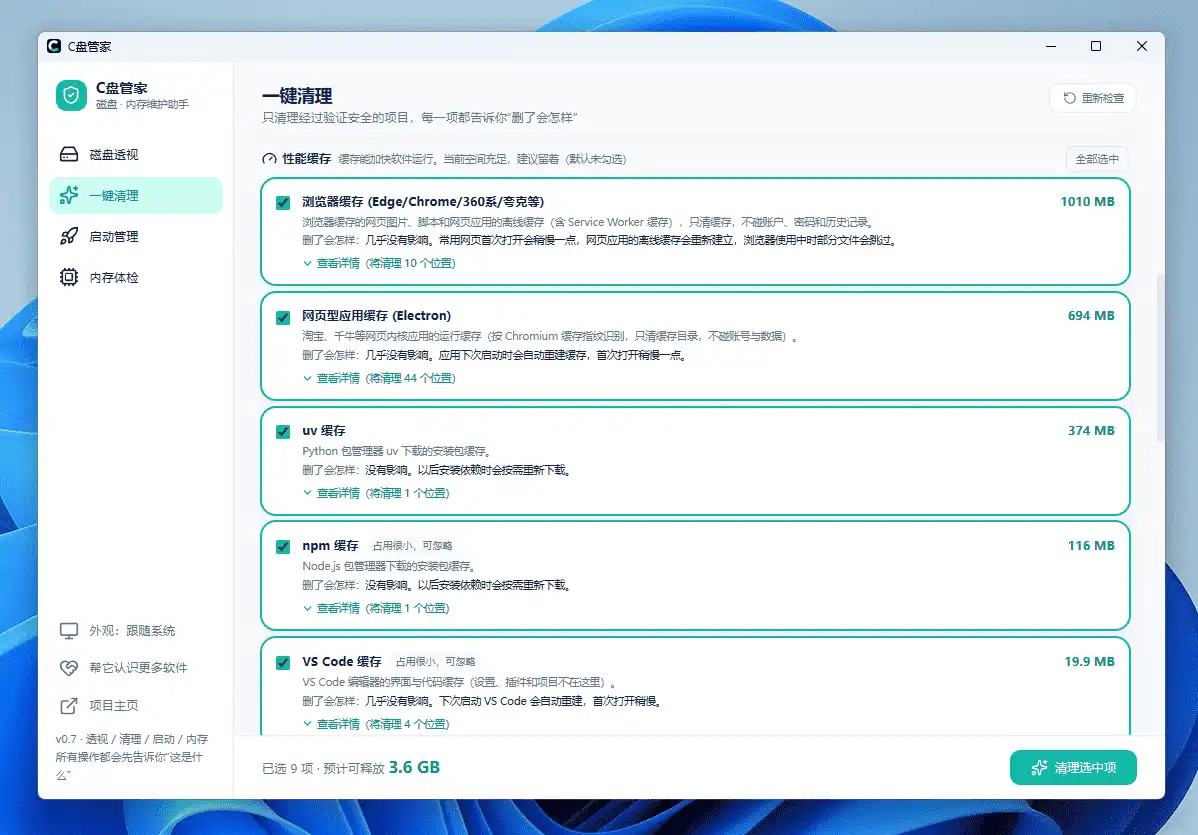Click the 19.9 MB size value

click(x=1090, y=662)
